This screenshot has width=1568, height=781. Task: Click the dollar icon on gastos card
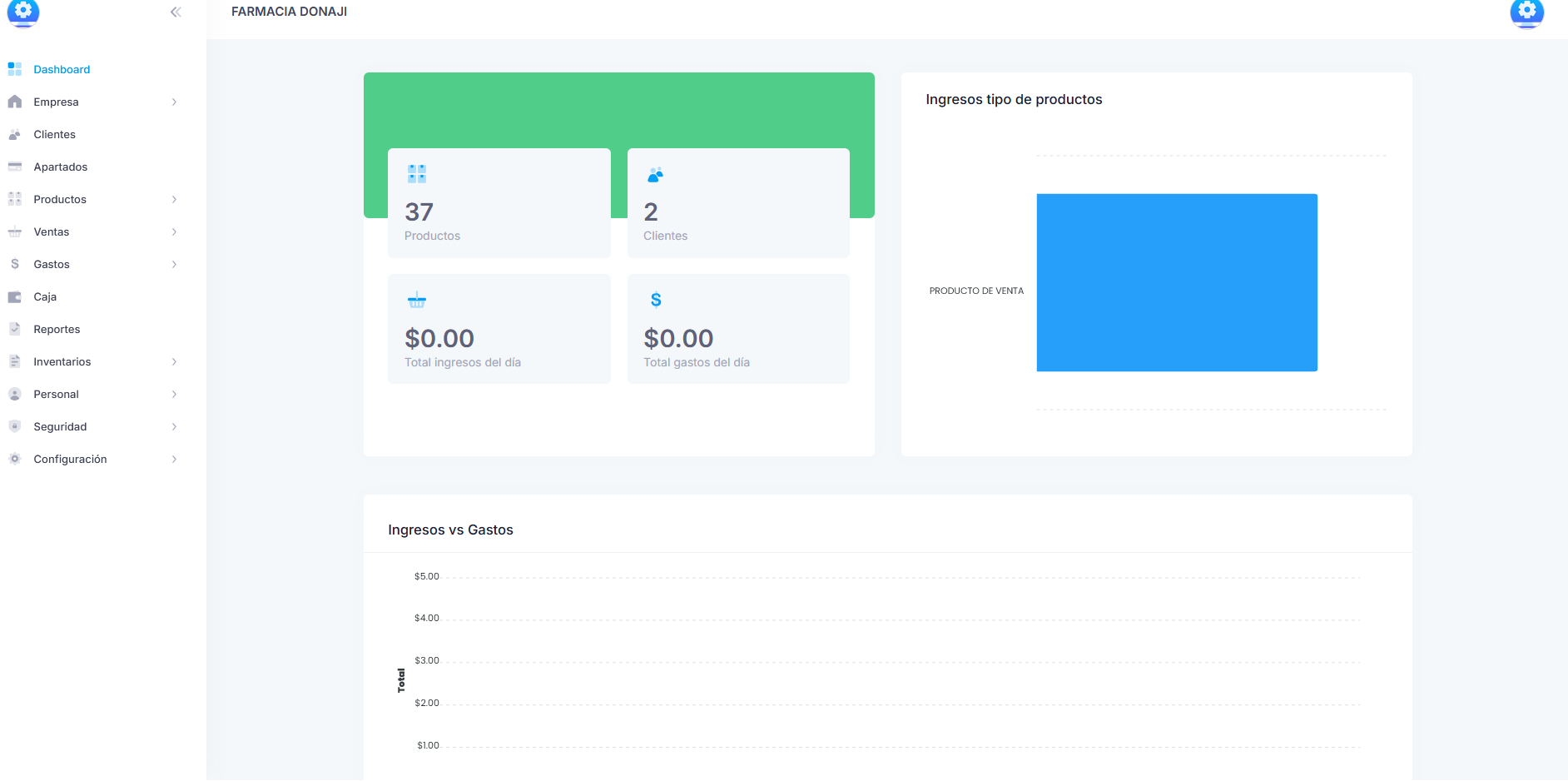click(656, 300)
